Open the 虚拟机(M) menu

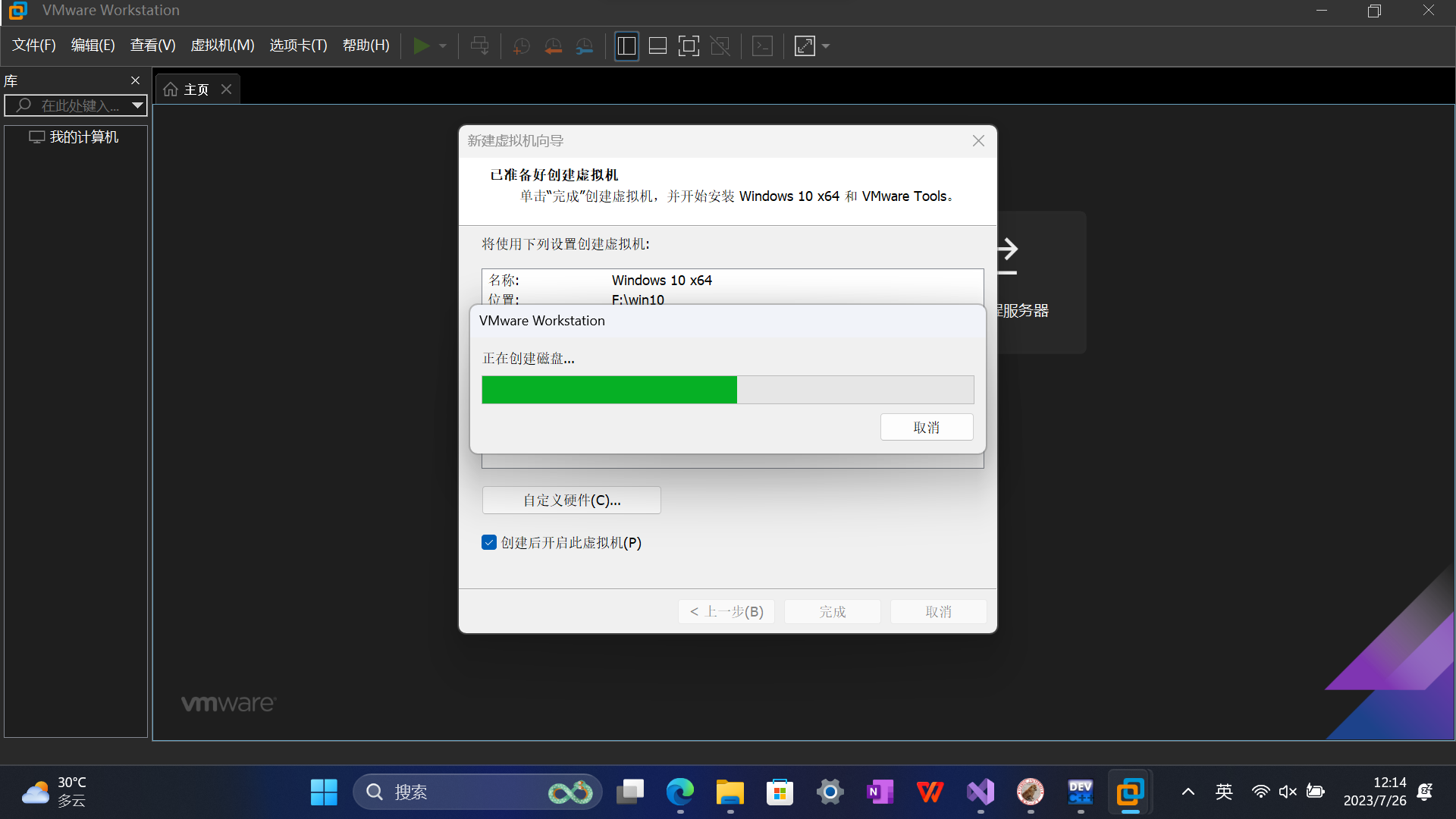pos(222,45)
